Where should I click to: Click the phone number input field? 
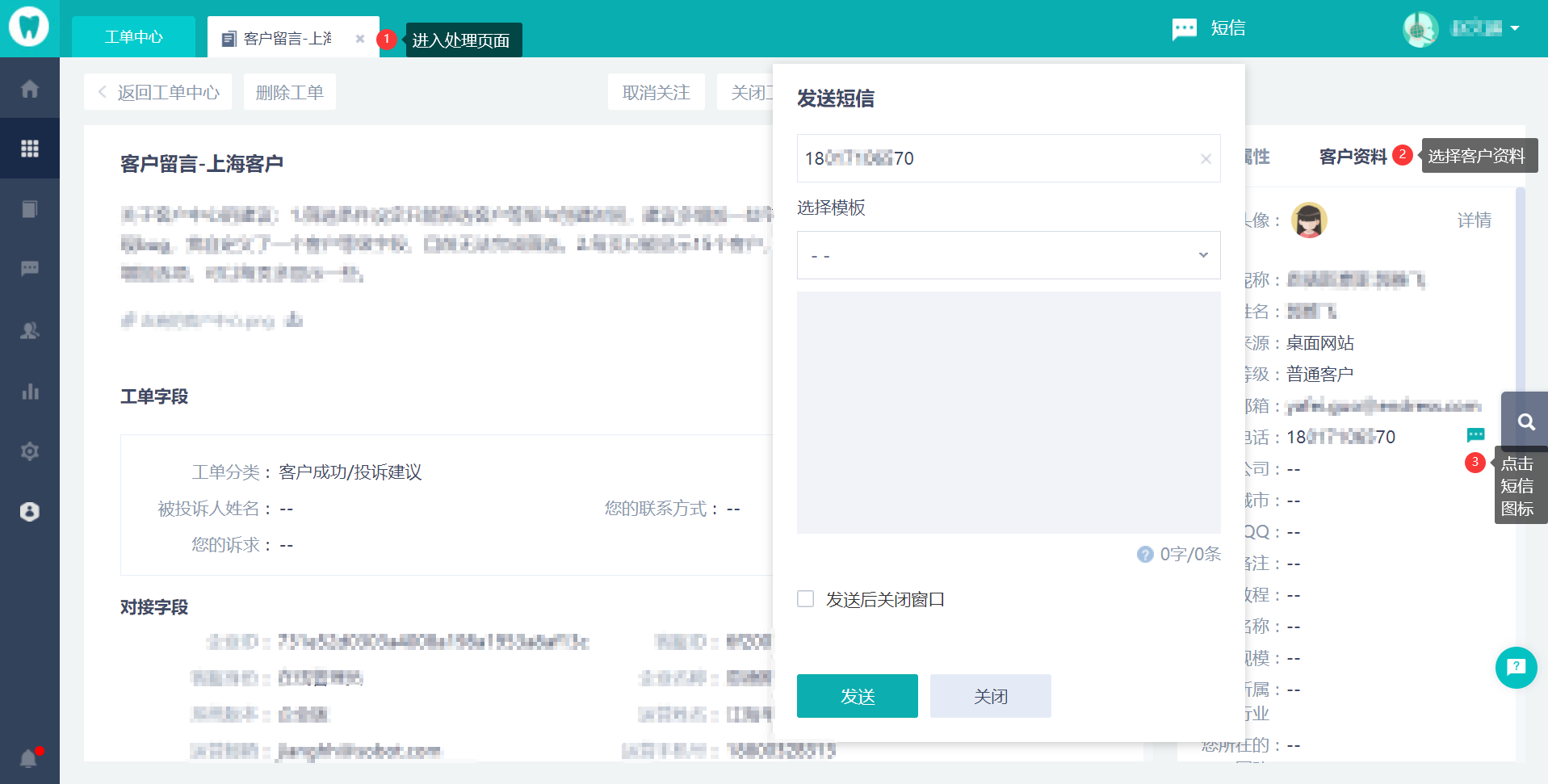(1009, 158)
